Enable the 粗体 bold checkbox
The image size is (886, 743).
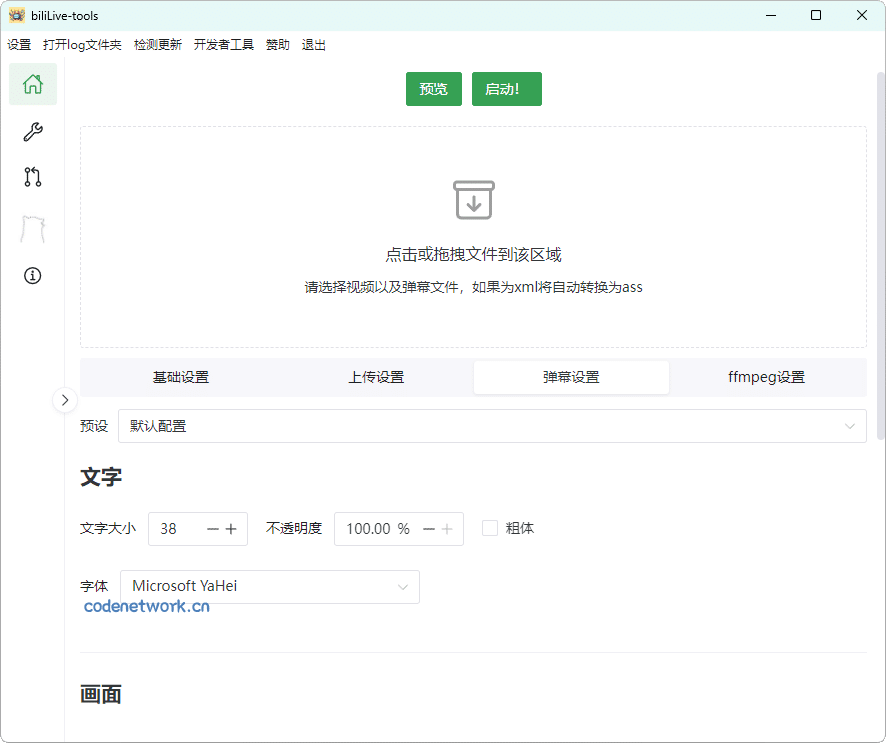click(x=488, y=528)
